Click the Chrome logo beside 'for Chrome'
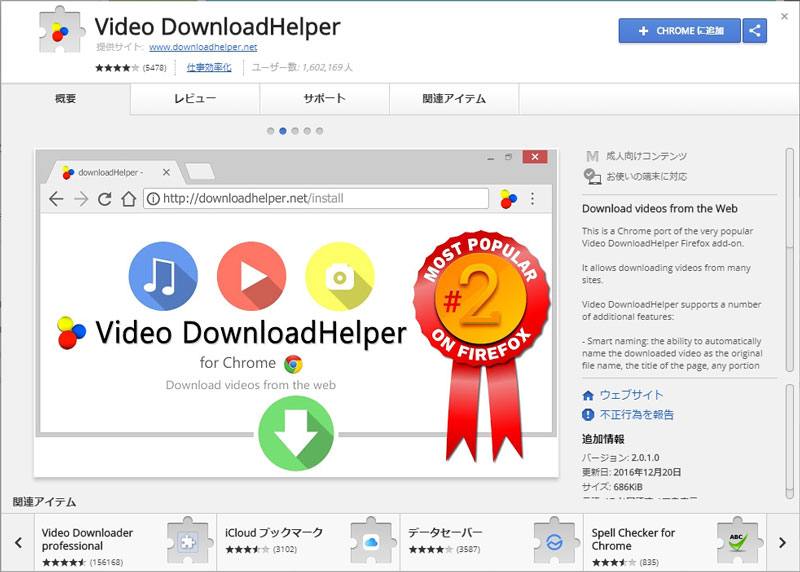This screenshot has height=572, width=800. click(x=293, y=364)
